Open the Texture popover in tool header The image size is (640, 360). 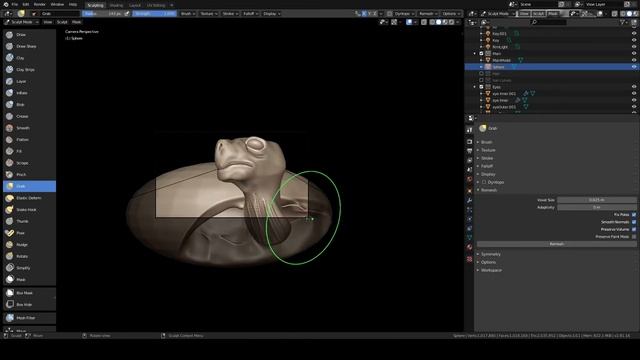[209, 13]
